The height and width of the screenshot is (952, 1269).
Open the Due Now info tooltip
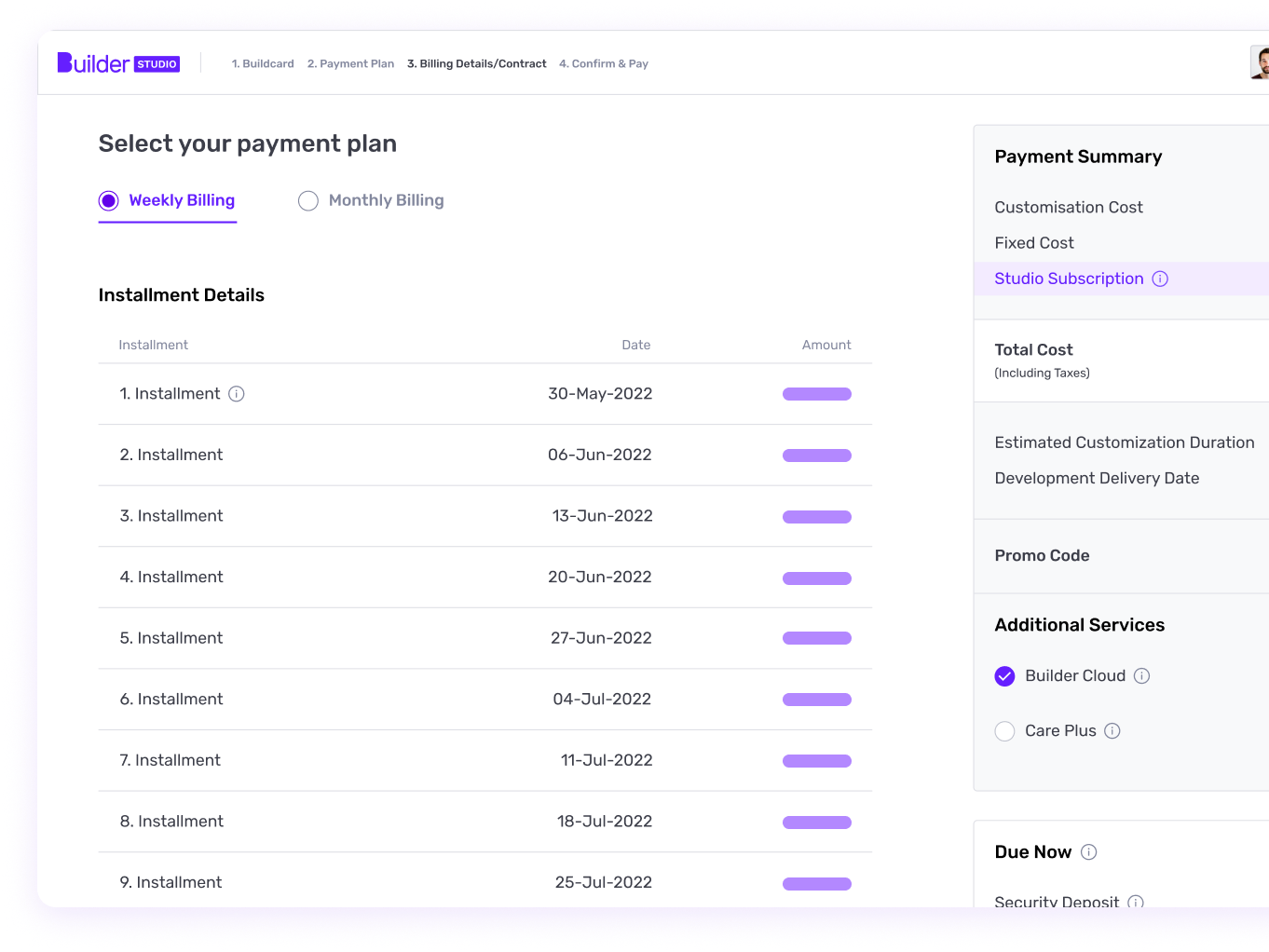pyautogui.click(x=1088, y=851)
